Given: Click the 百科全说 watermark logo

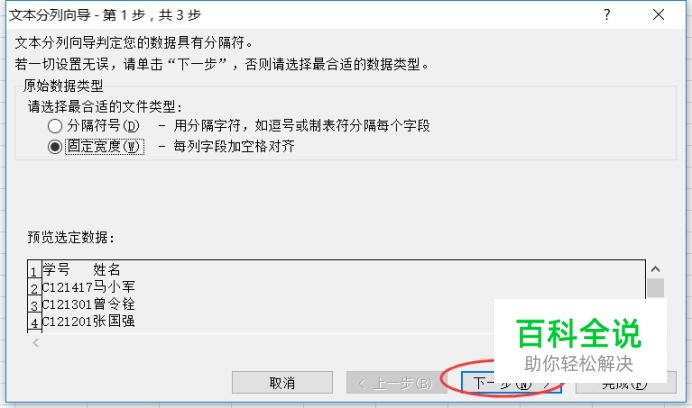Looking at the screenshot, I should point(579,333).
